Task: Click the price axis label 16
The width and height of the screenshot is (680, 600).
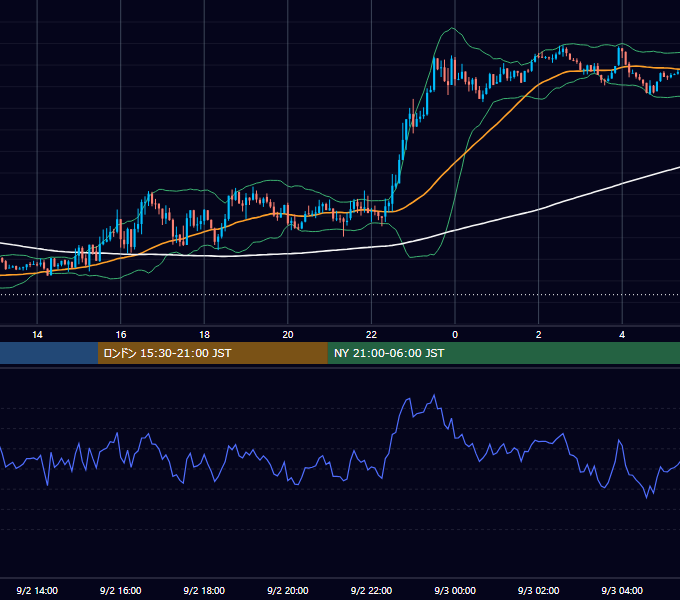Action: tap(121, 335)
